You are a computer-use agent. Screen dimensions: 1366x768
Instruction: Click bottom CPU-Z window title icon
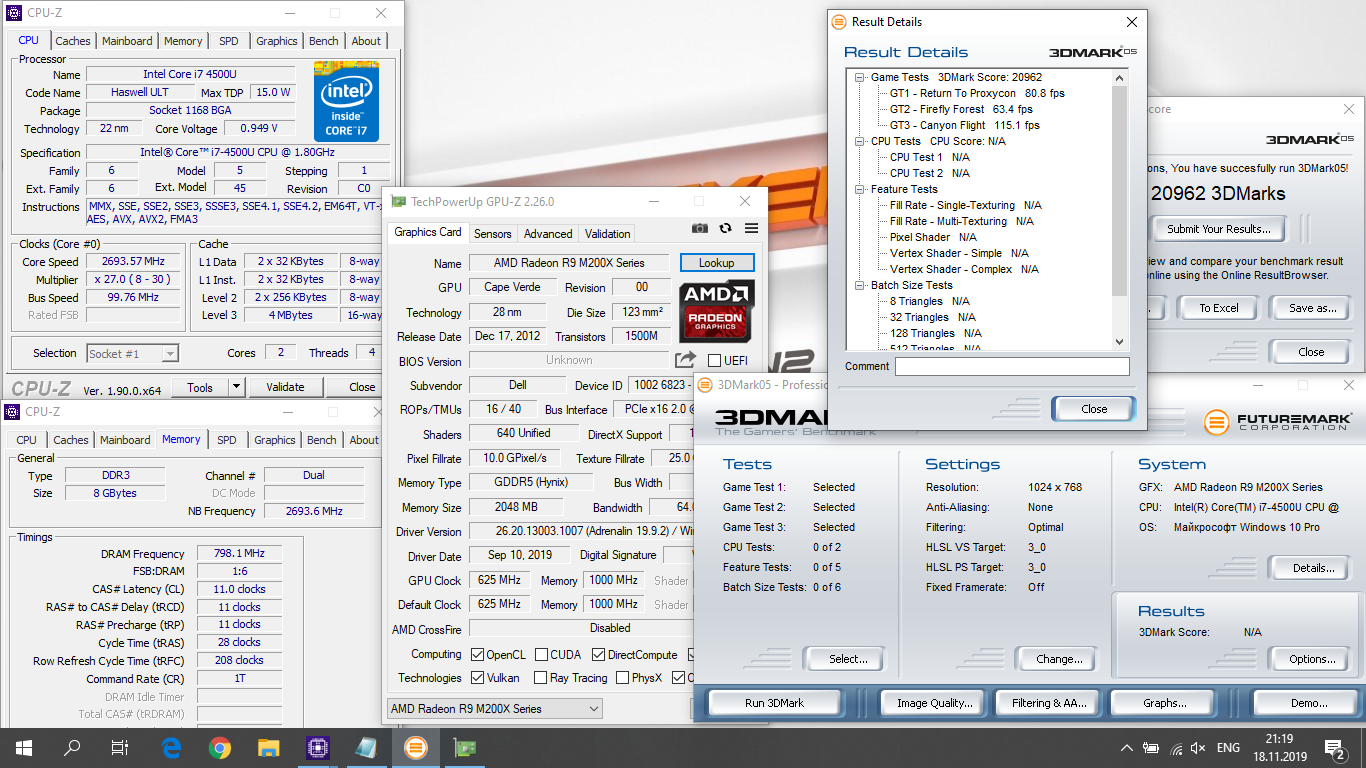click(12, 411)
